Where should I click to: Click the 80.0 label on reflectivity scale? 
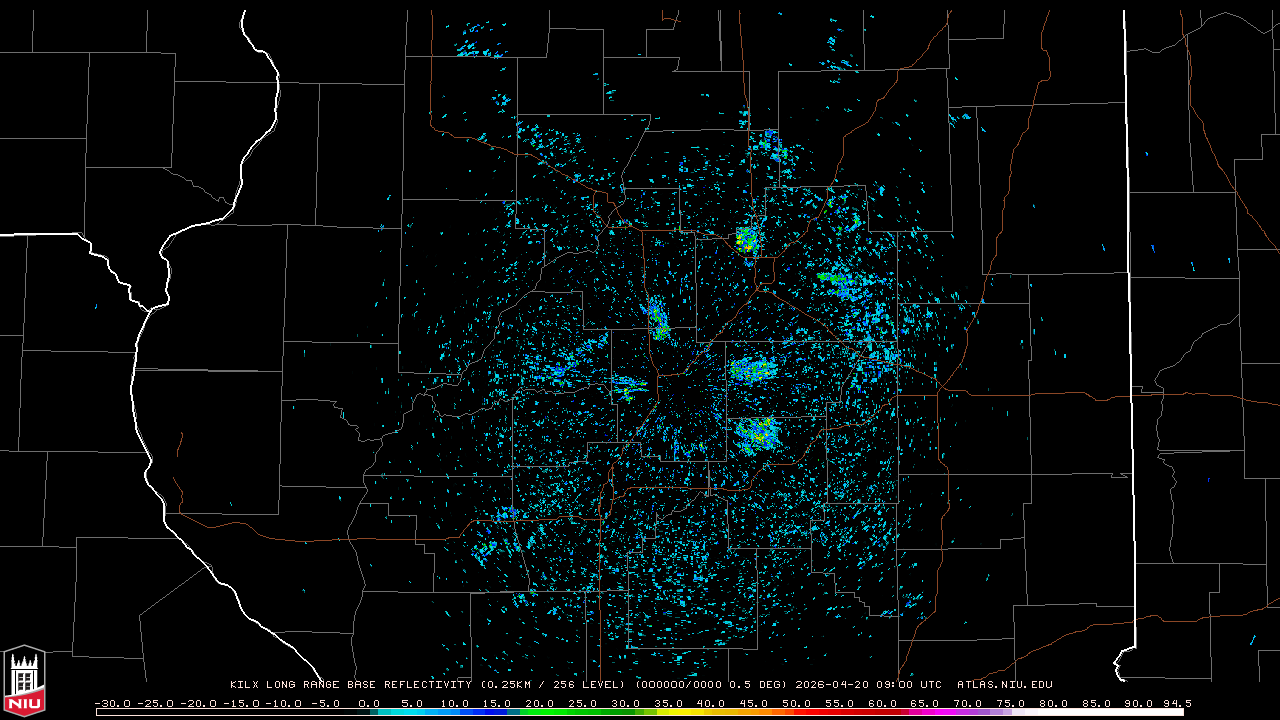click(x=1054, y=703)
